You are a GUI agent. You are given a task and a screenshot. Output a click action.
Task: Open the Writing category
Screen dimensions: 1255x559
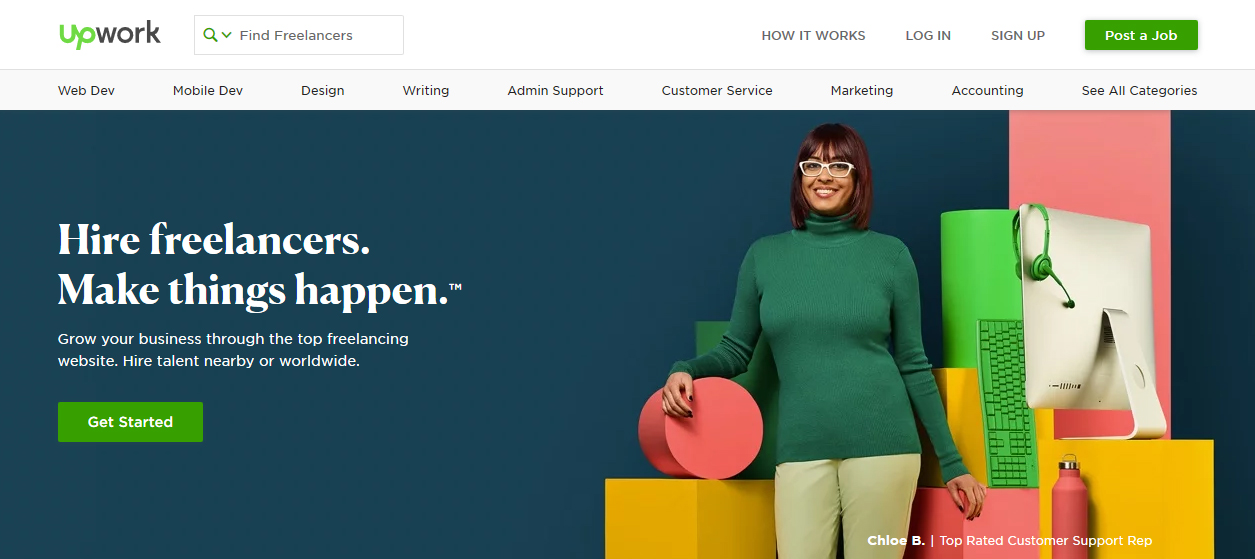coord(426,90)
